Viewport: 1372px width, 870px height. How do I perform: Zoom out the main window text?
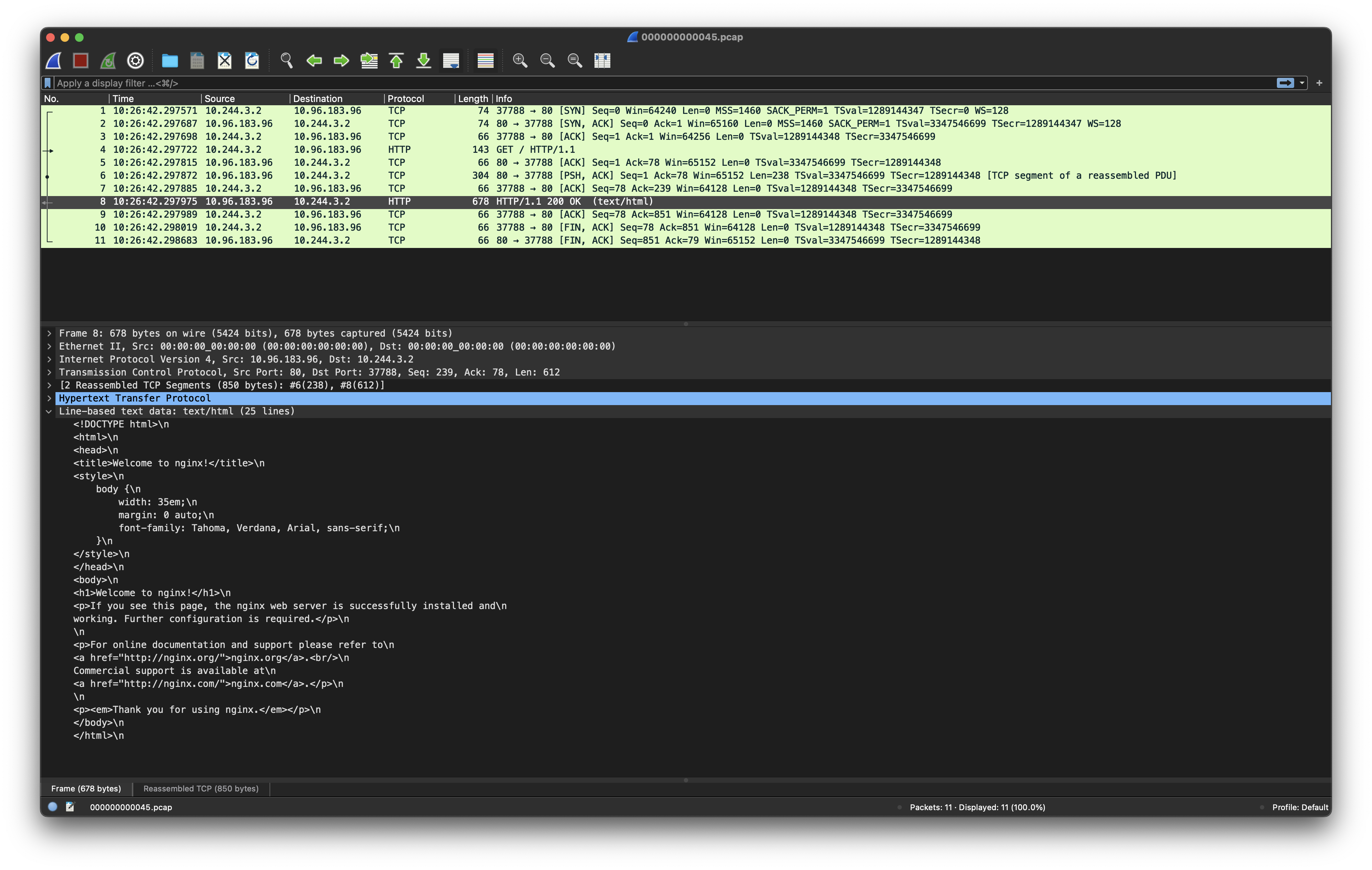(548, 61)
